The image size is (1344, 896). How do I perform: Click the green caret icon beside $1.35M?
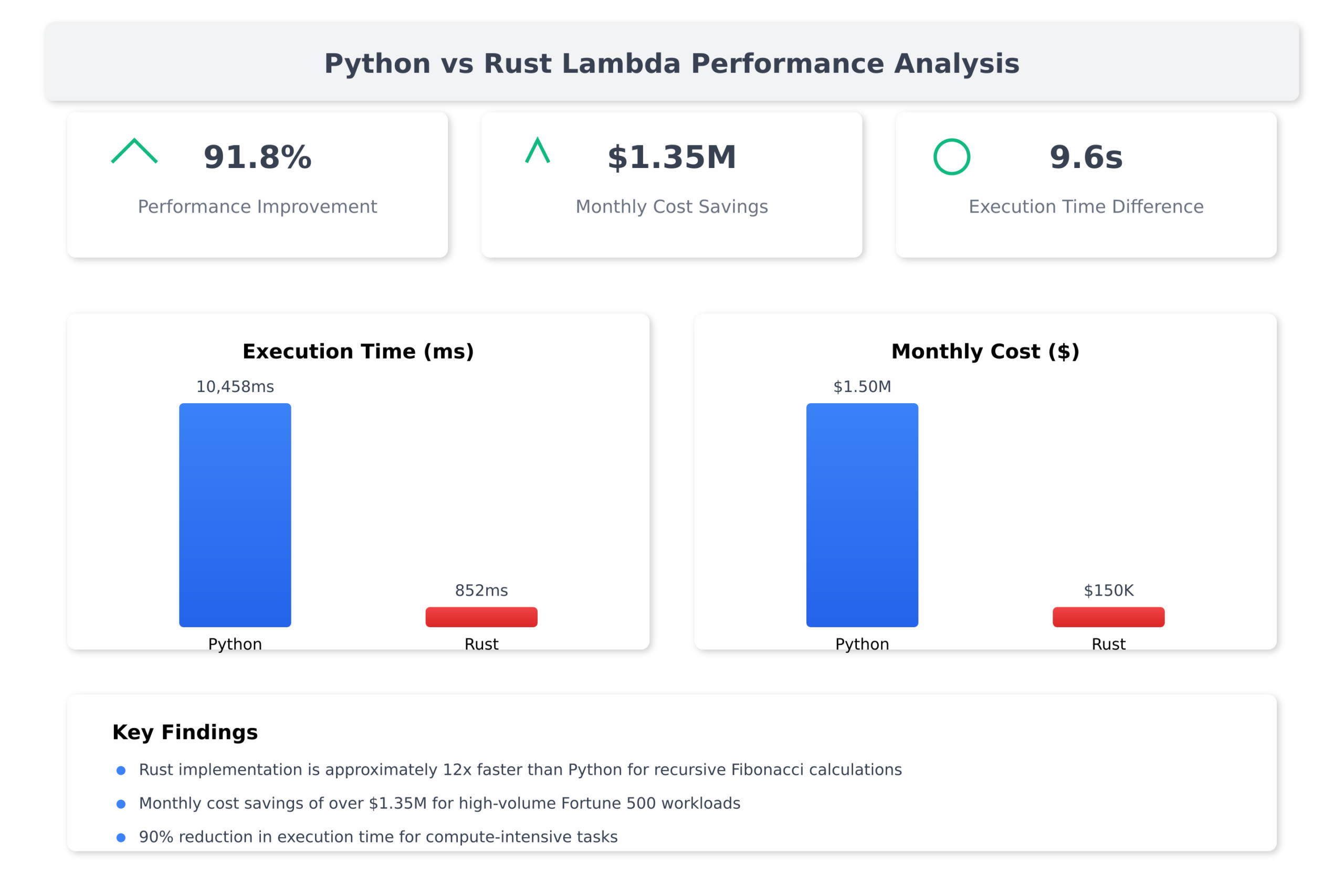tap(538, 150)
